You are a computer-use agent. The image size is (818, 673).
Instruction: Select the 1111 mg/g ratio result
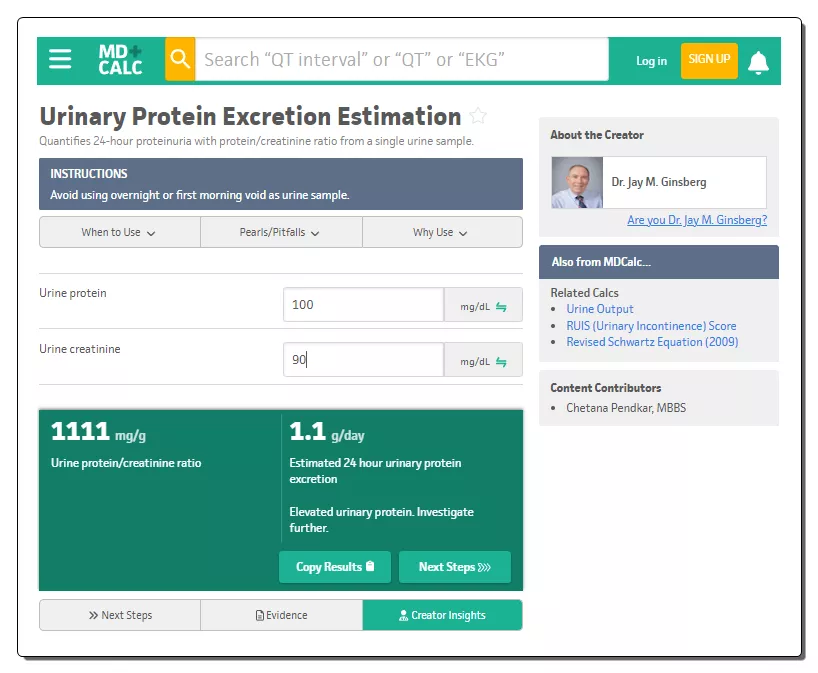[x=98, y=432]
